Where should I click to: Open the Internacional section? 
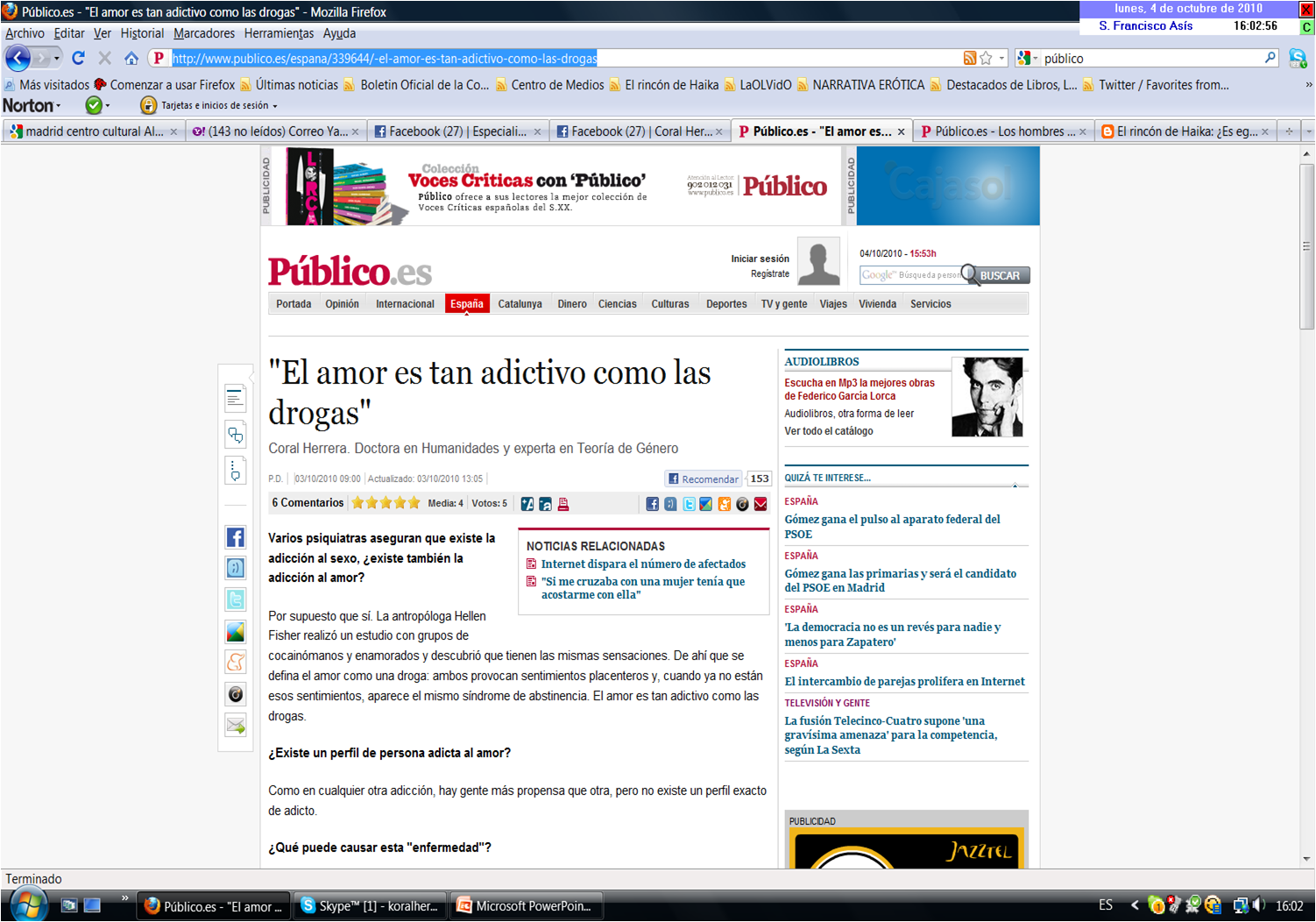(405, 304)
